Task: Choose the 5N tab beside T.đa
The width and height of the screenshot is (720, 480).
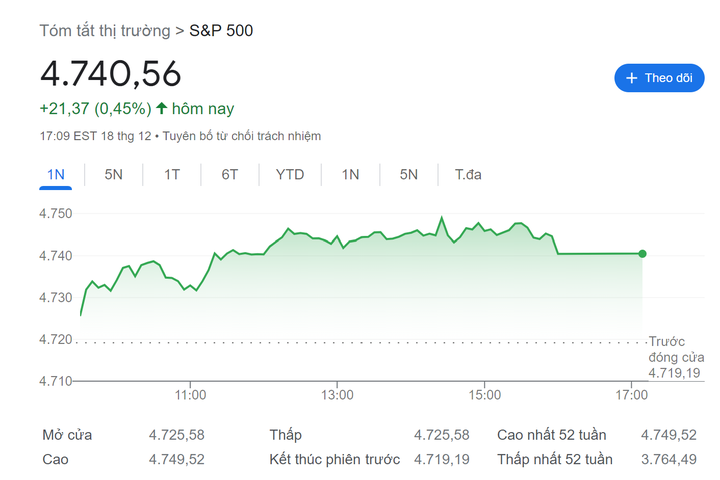Action: point(408,175)
